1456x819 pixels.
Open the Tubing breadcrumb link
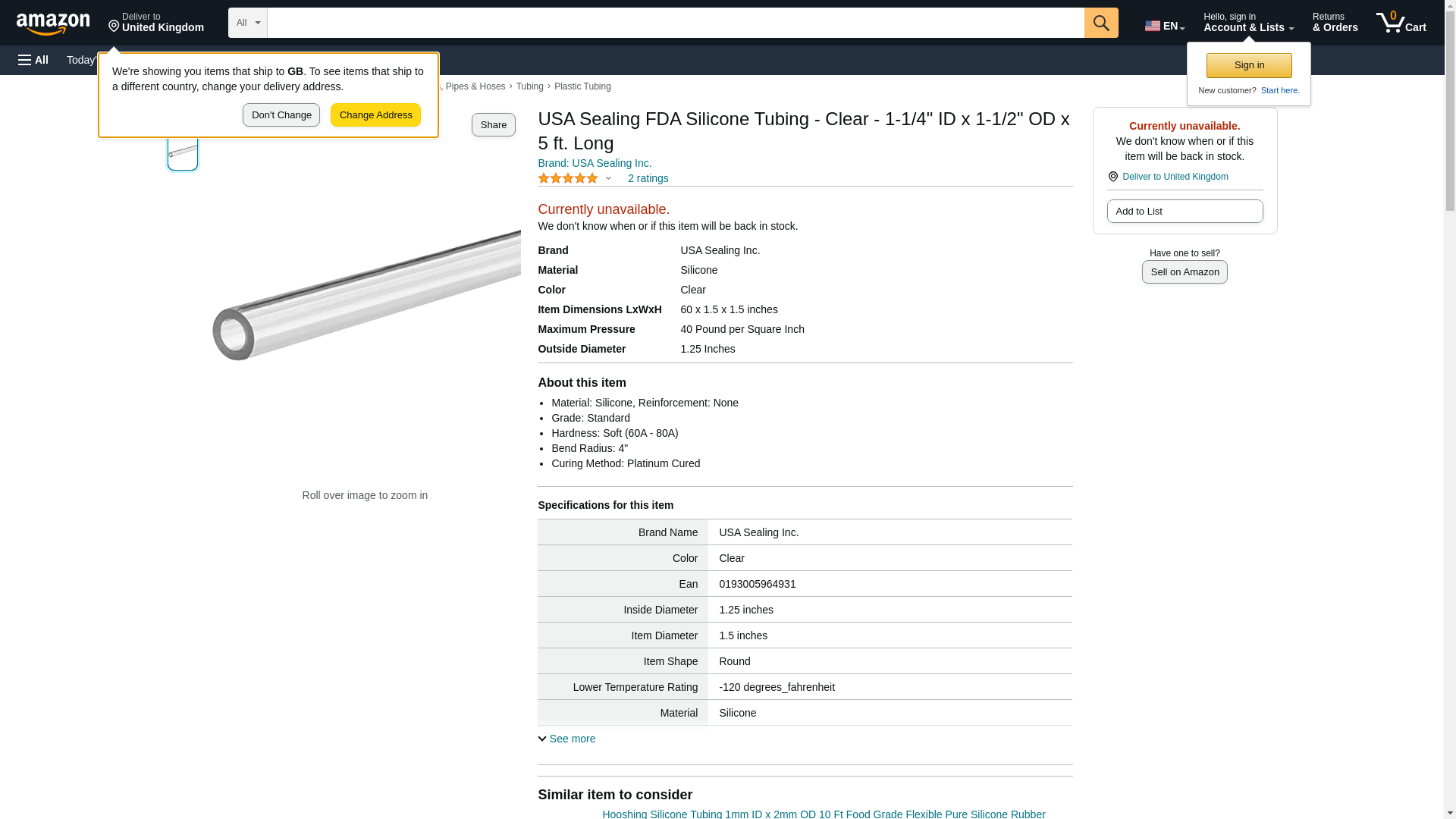530,86
